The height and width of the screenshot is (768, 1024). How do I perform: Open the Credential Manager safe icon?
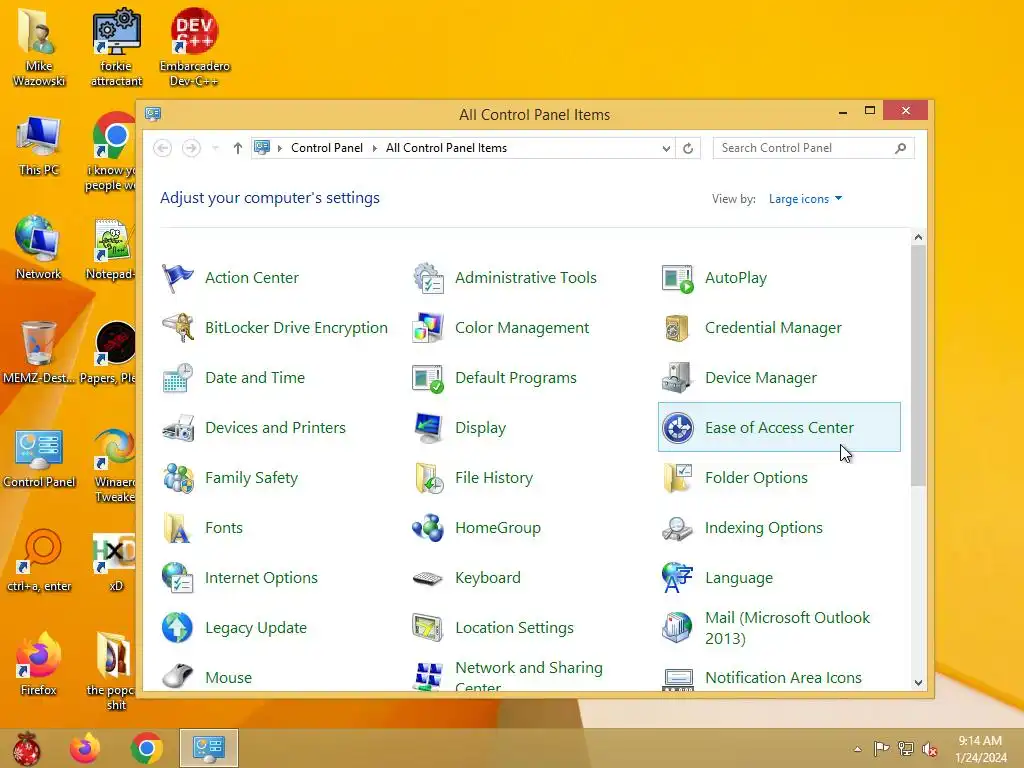(x=677, y=328)
